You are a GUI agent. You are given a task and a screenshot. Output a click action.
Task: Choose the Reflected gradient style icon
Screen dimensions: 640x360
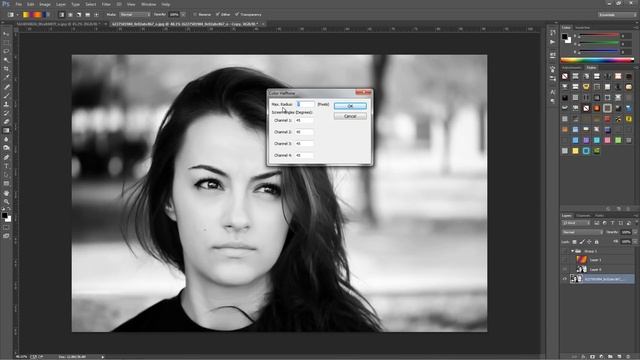[87, 15]
